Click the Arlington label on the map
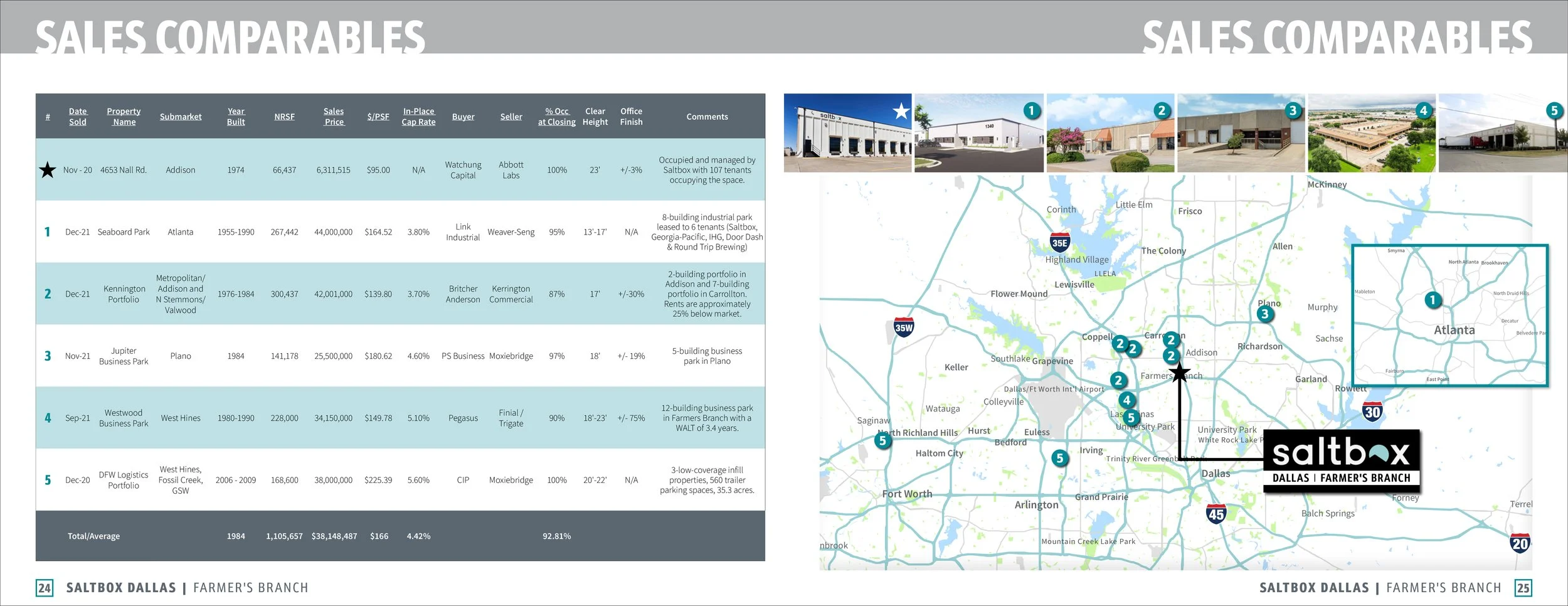This screenshot has width=1568, height=606. coord(1037,504)
